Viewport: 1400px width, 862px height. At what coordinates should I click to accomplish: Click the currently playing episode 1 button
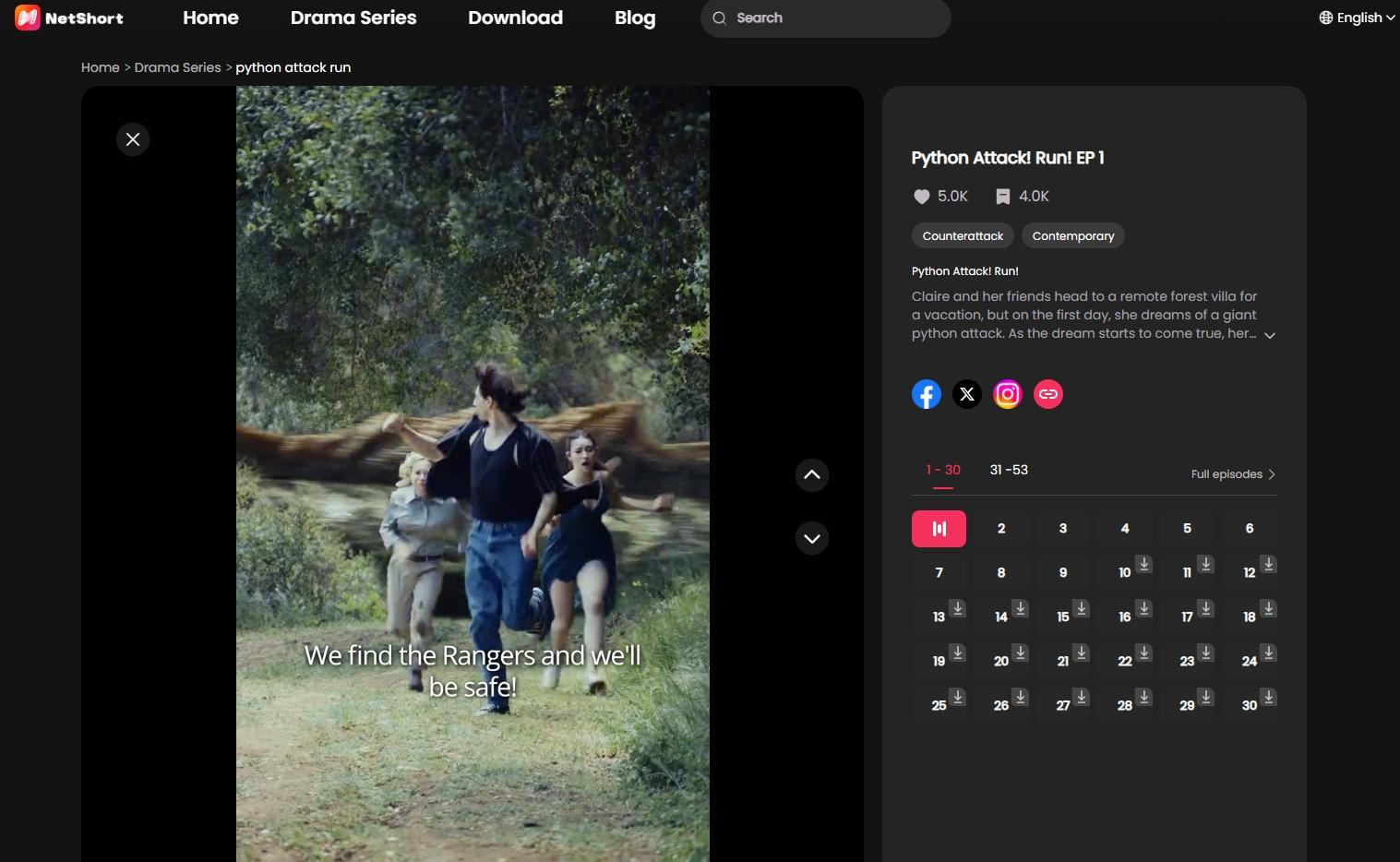[x=939, y=529]
